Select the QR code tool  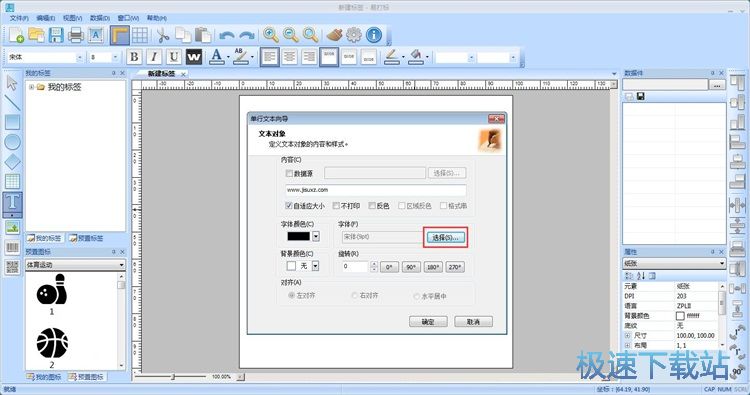(x=12, y=267)
